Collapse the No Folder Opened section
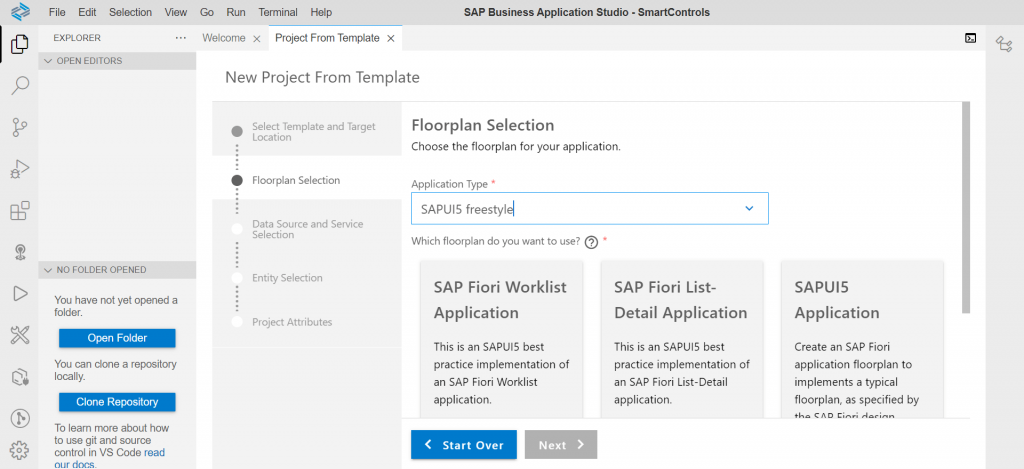 [118, 270]
